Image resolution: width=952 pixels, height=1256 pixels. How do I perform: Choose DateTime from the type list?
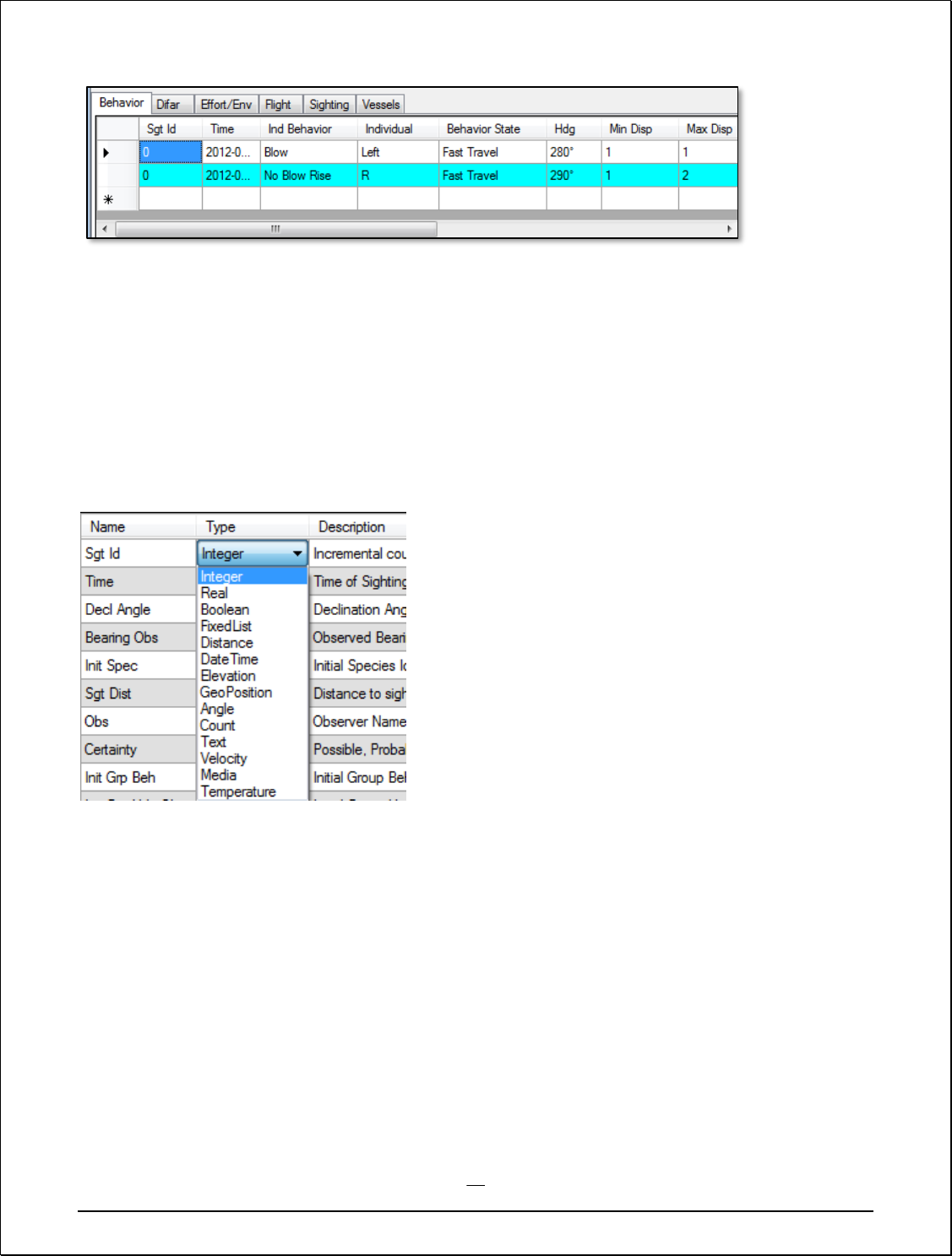point(252,659)
